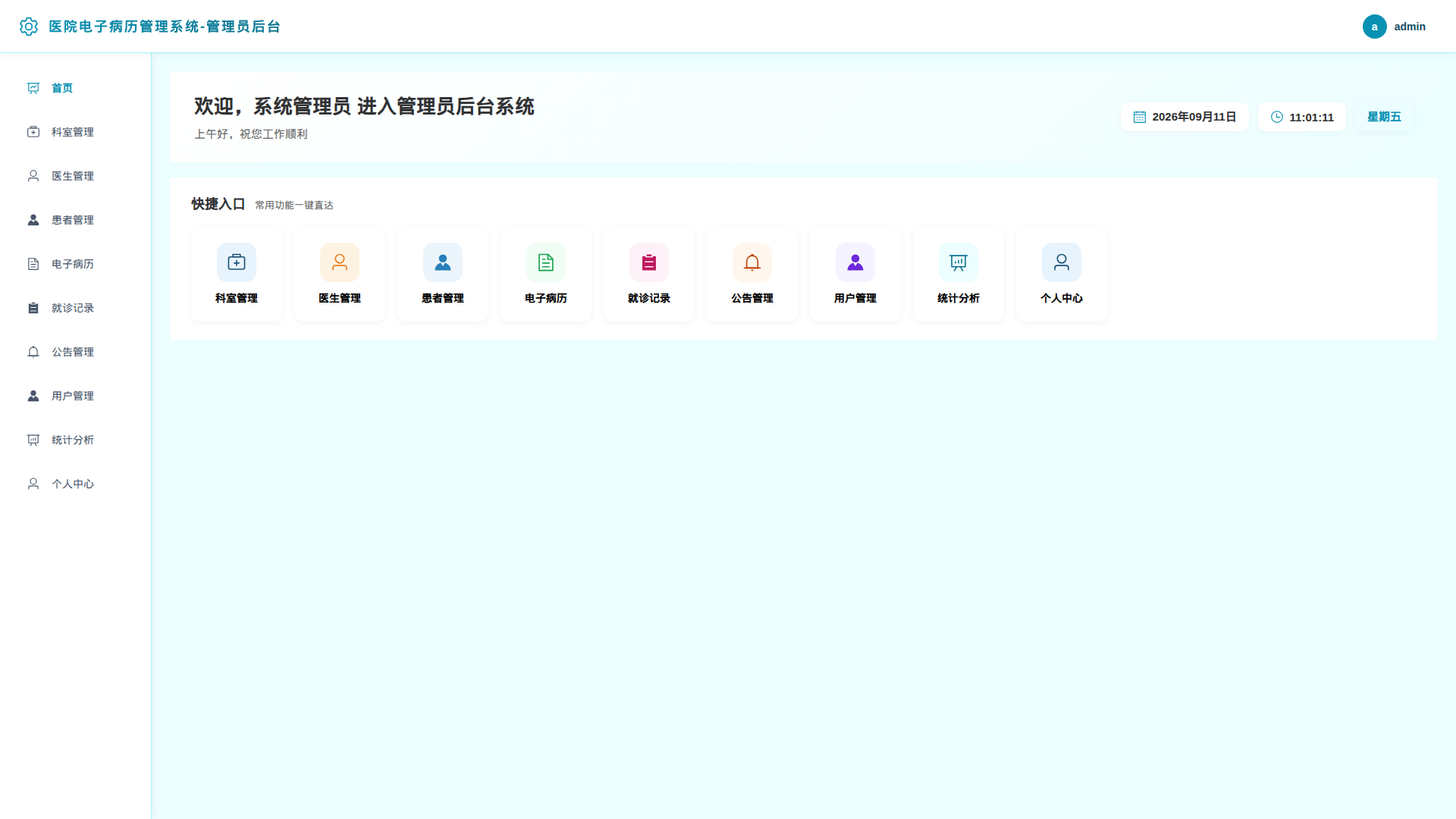Click the subtitle 常用功能一键直达
Viewport: 1456px width, 819px height.
tap(294, 206)
